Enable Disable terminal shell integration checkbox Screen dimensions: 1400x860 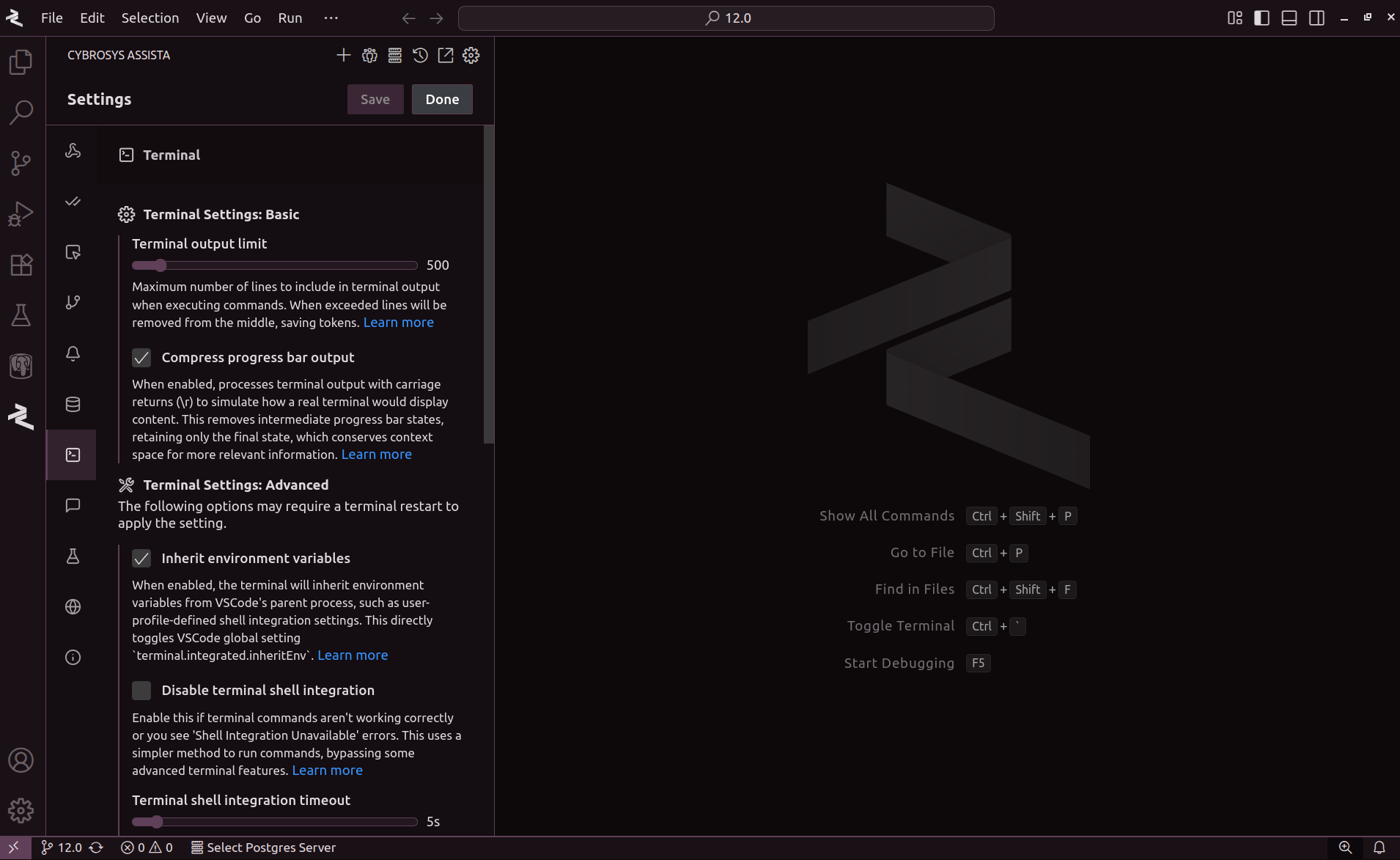click(x=141, y=690)
